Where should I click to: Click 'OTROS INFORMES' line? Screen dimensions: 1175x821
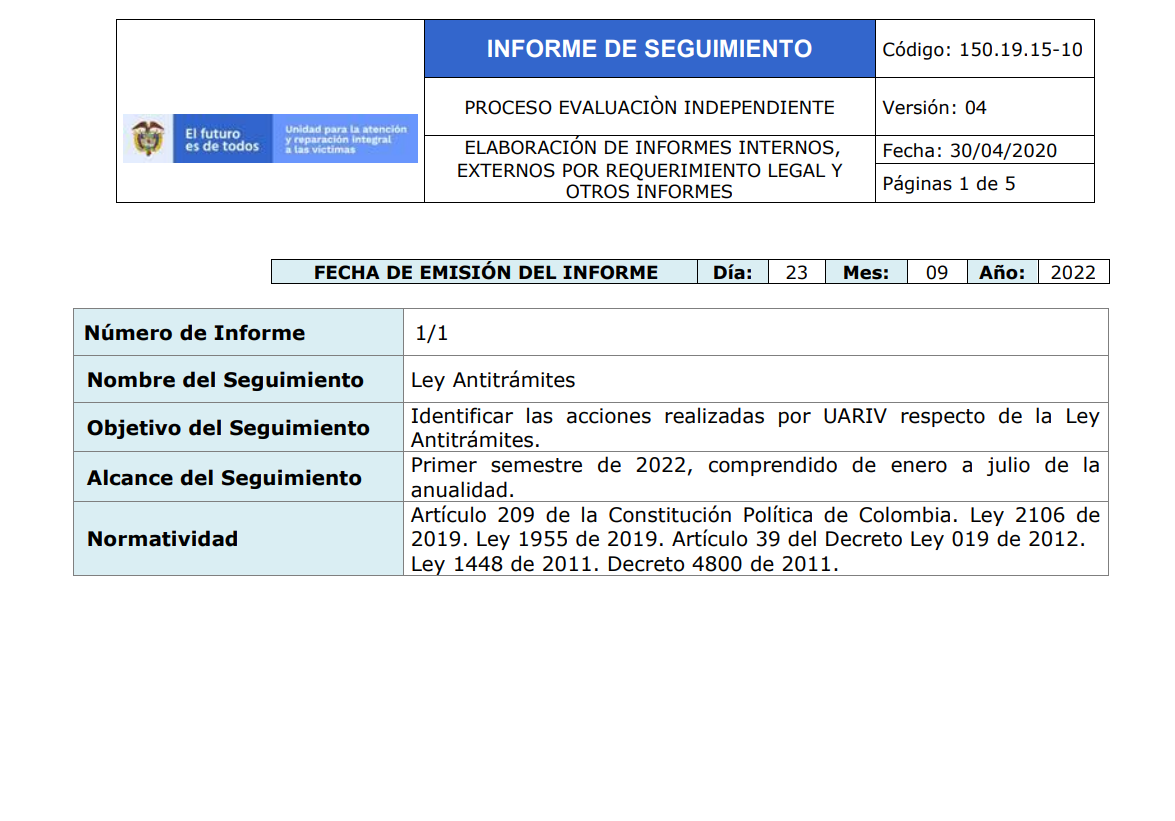[x=649, y=192]
